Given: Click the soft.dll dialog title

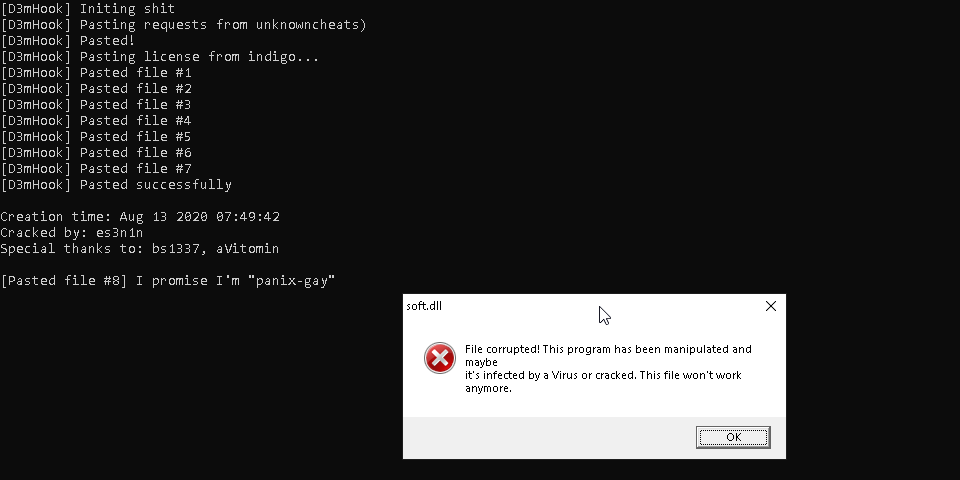Looking at the screenshot, I should coord(424,306).
